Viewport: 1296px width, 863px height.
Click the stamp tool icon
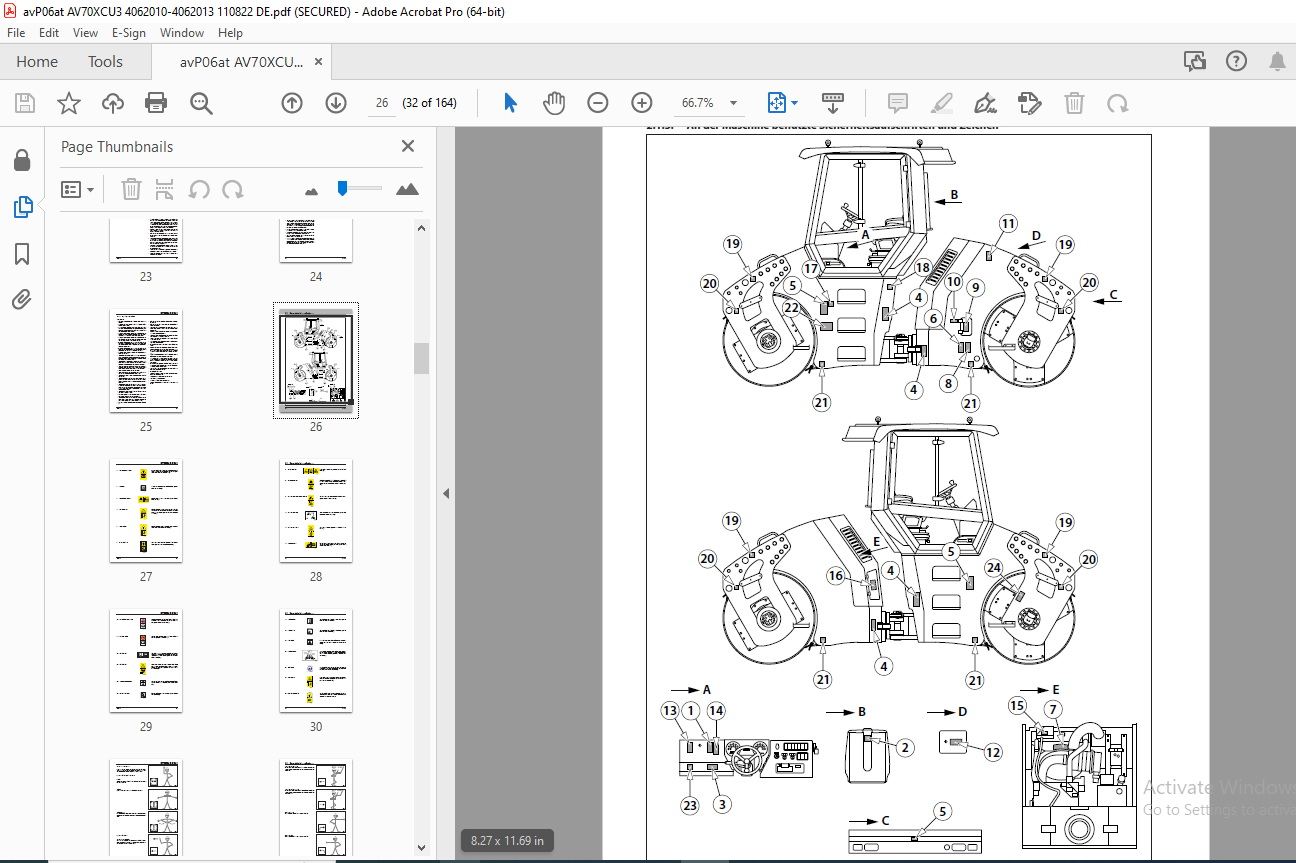[x=1030, y=103]
